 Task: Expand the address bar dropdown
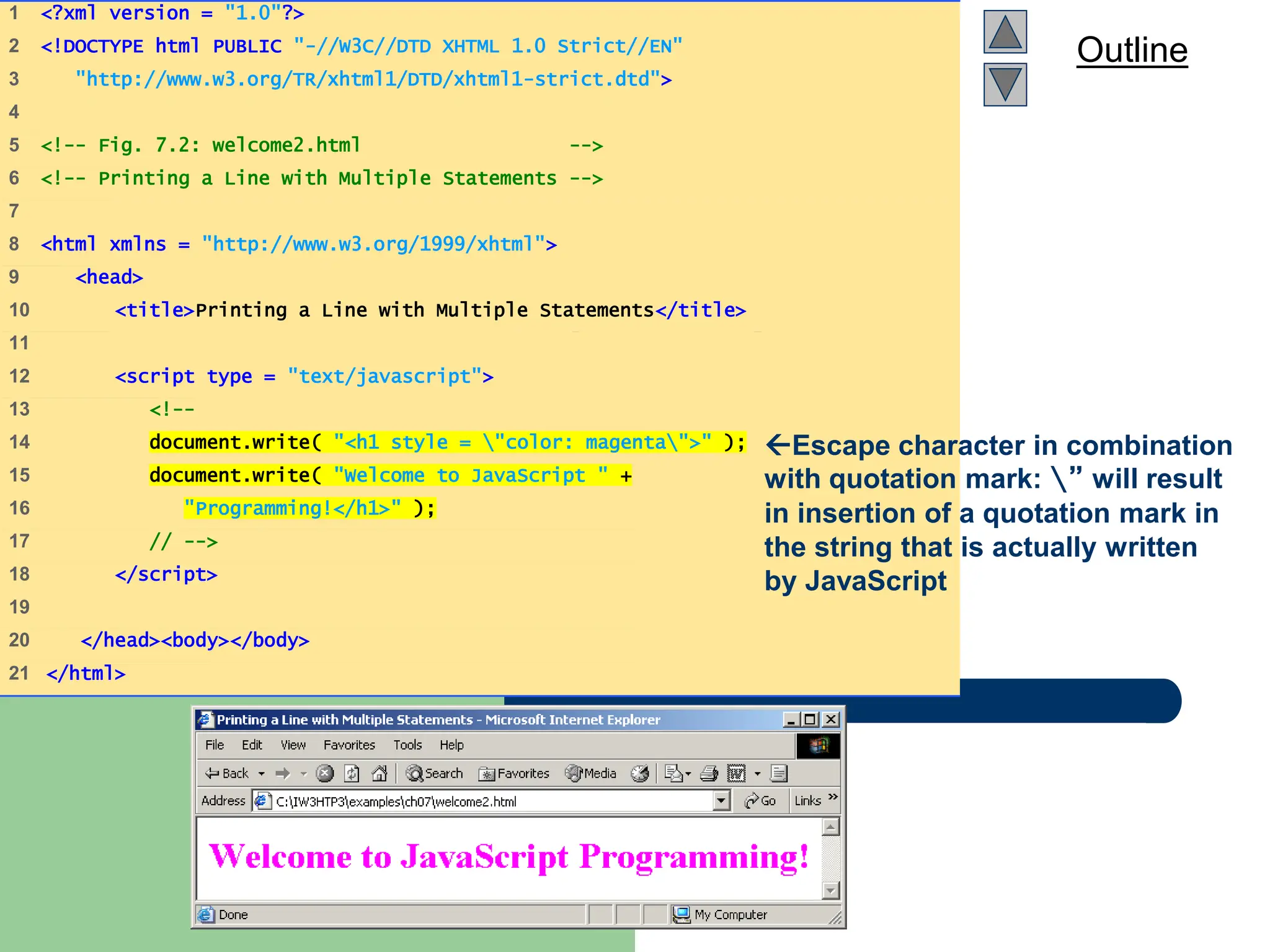(x=721, y=801)
